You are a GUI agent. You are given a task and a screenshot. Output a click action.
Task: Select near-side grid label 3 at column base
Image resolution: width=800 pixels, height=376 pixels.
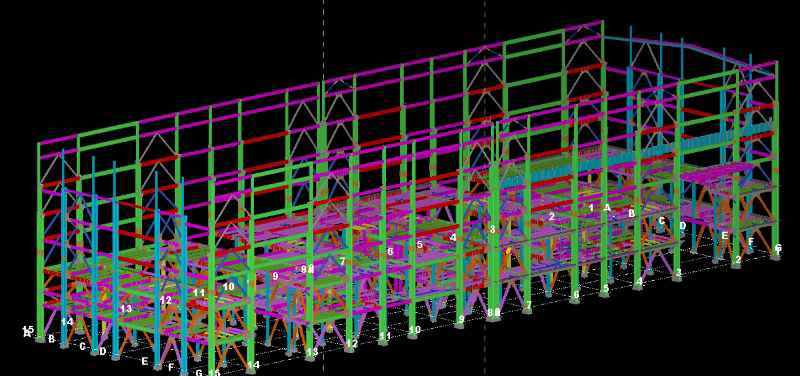[678, 272]
